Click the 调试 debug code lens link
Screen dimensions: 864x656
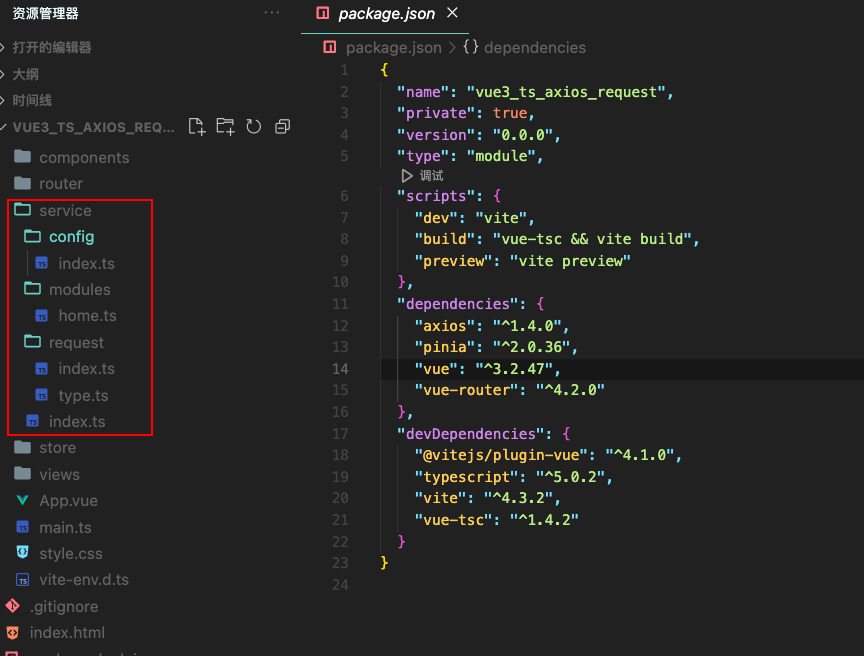pos(431,176)
